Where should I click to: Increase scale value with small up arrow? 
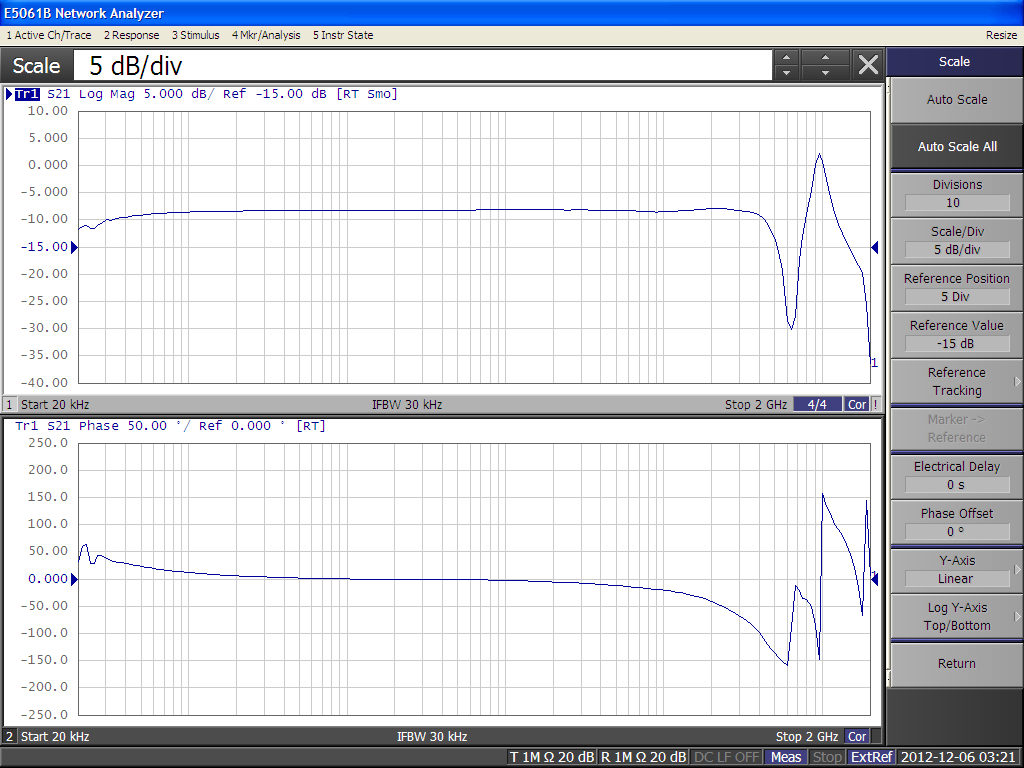(x=787, y=57)
